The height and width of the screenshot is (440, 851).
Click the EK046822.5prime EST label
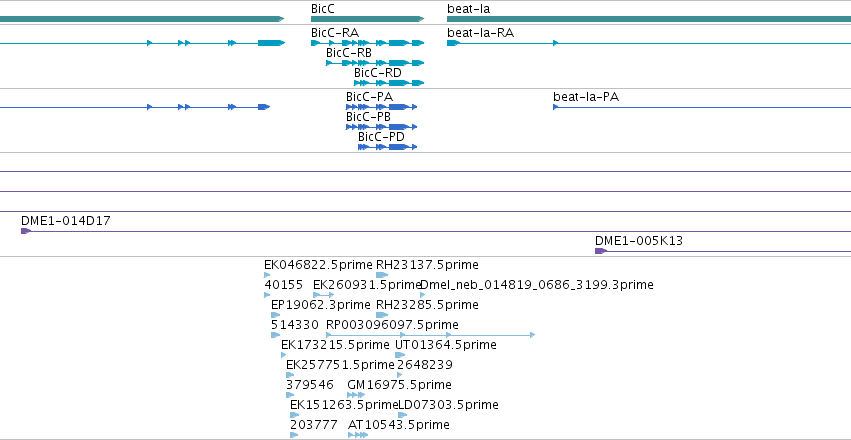pyautogui.click(x=319, y=265)
